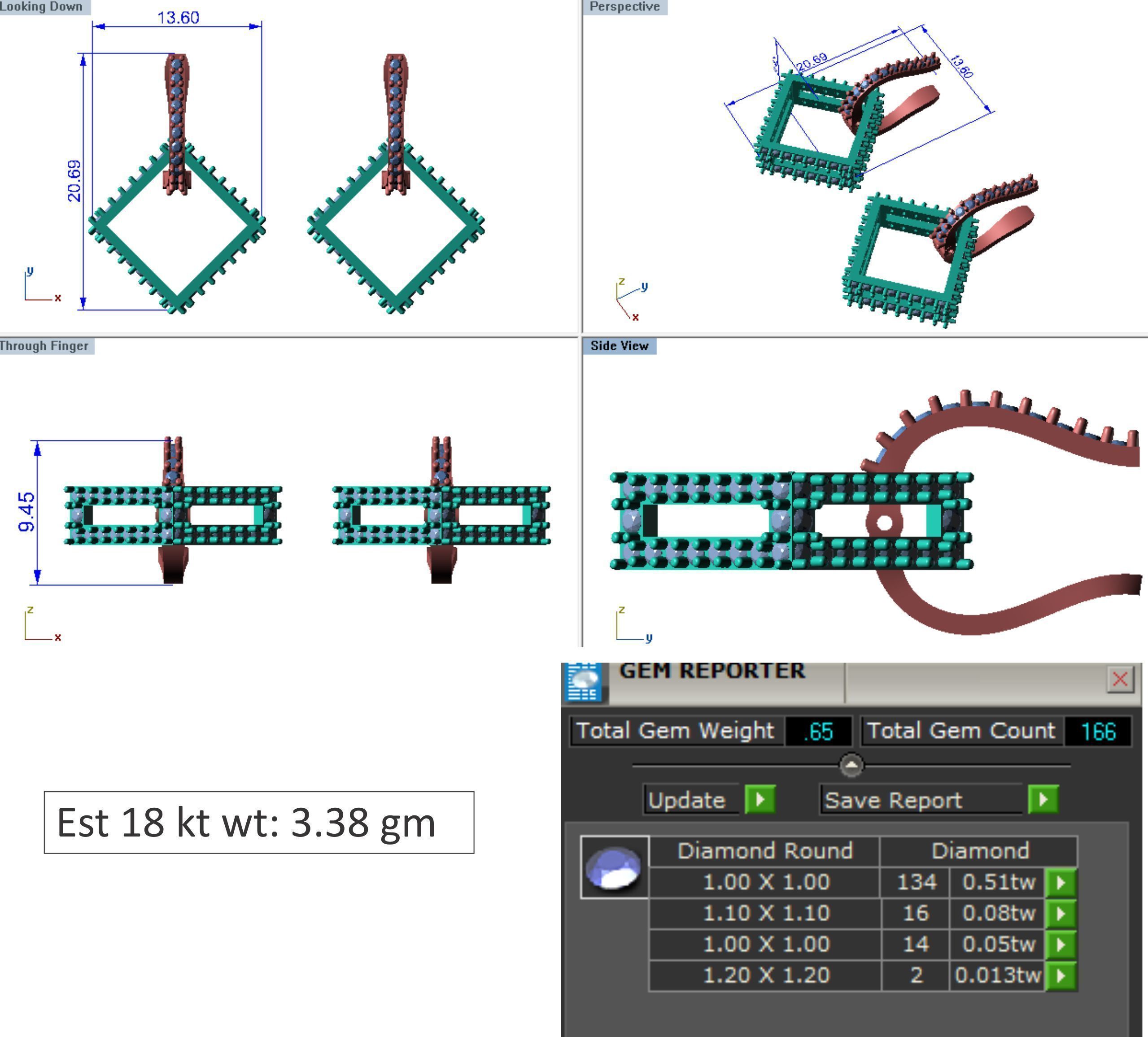Select the Side View viewport label

619,346
